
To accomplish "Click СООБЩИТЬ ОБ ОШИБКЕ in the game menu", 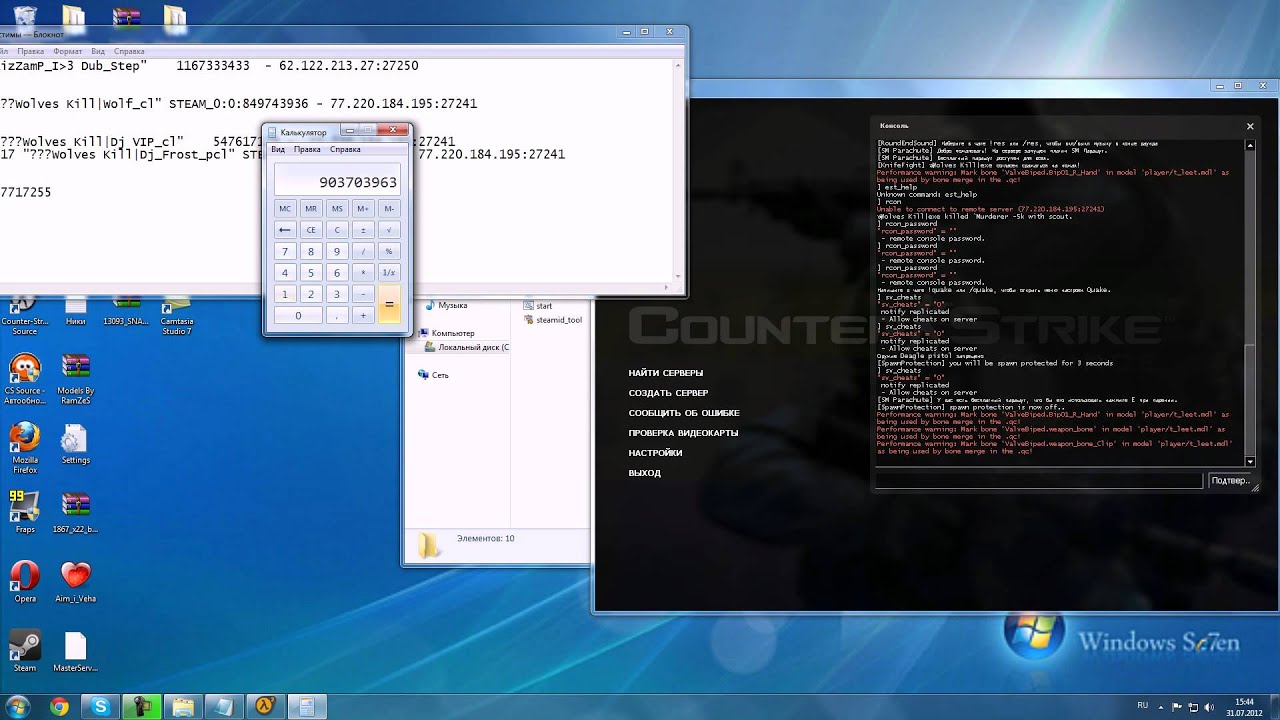I will tap(684, 413).
